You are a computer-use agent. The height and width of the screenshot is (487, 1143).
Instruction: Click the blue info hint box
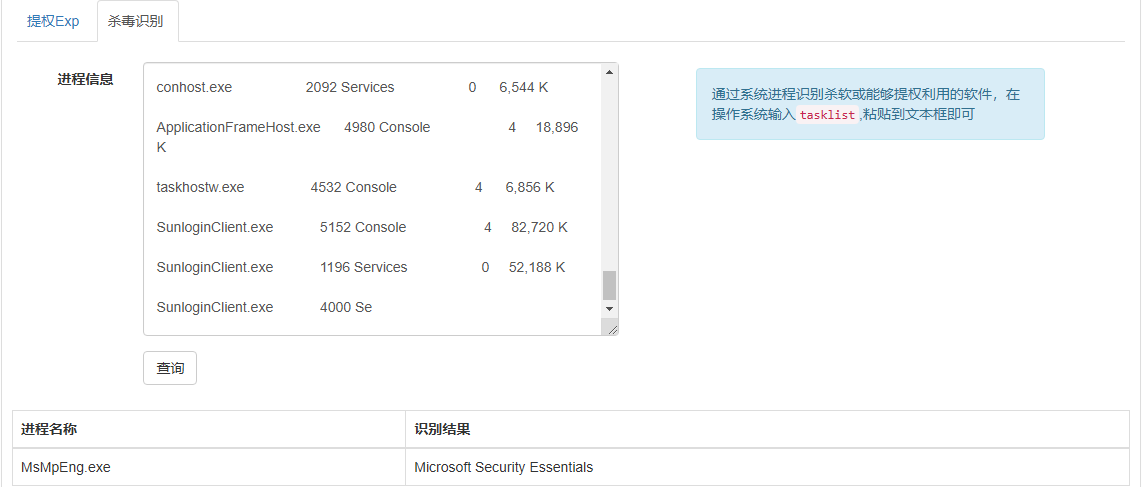[870, 104]
